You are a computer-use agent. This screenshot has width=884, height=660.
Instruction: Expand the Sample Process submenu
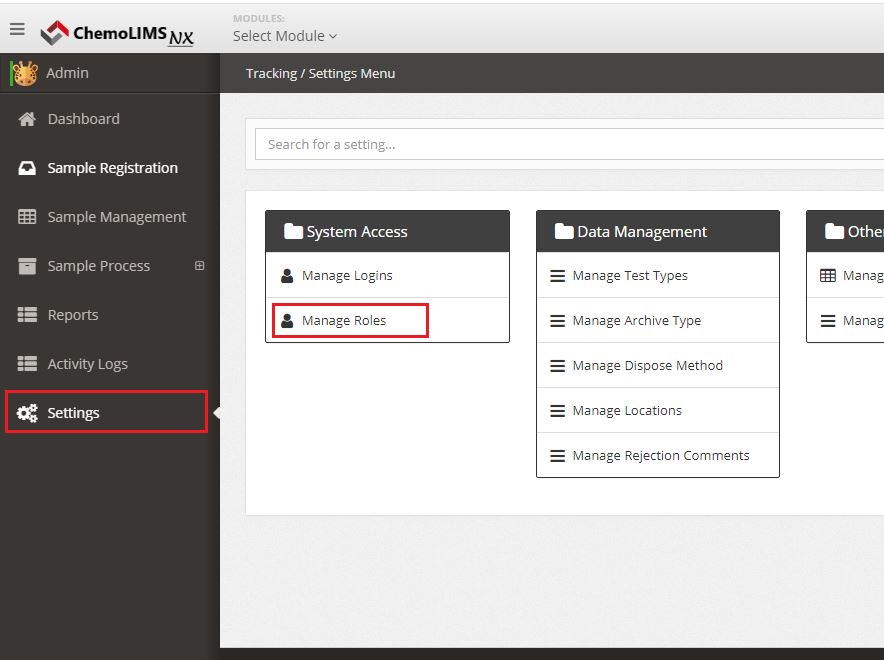pyautogui.click(x=199, y=266)
